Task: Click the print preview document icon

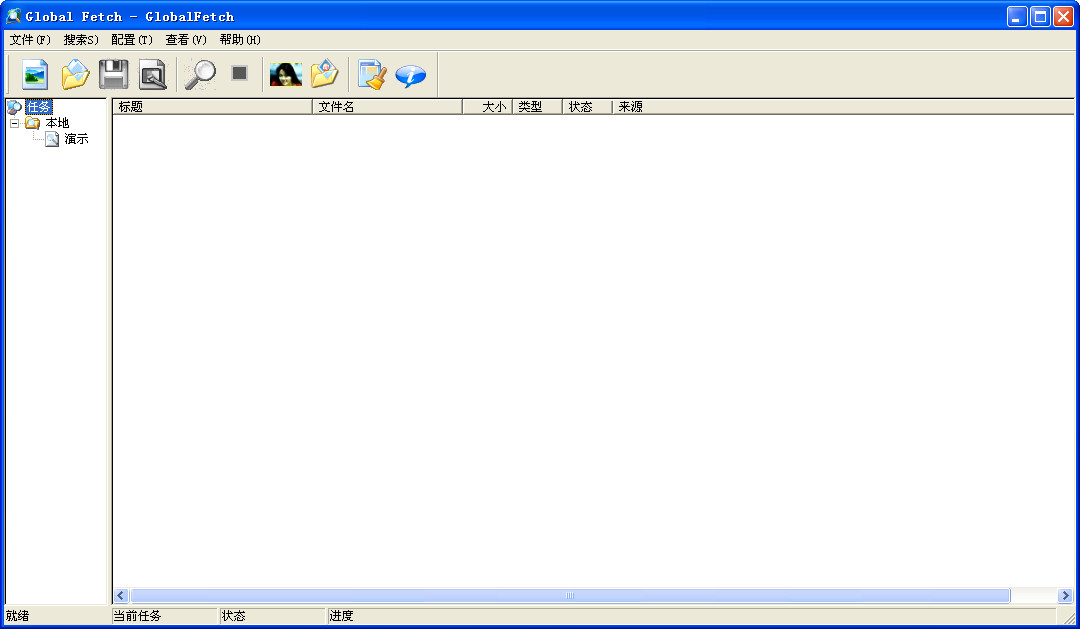Action: [153, 74]
